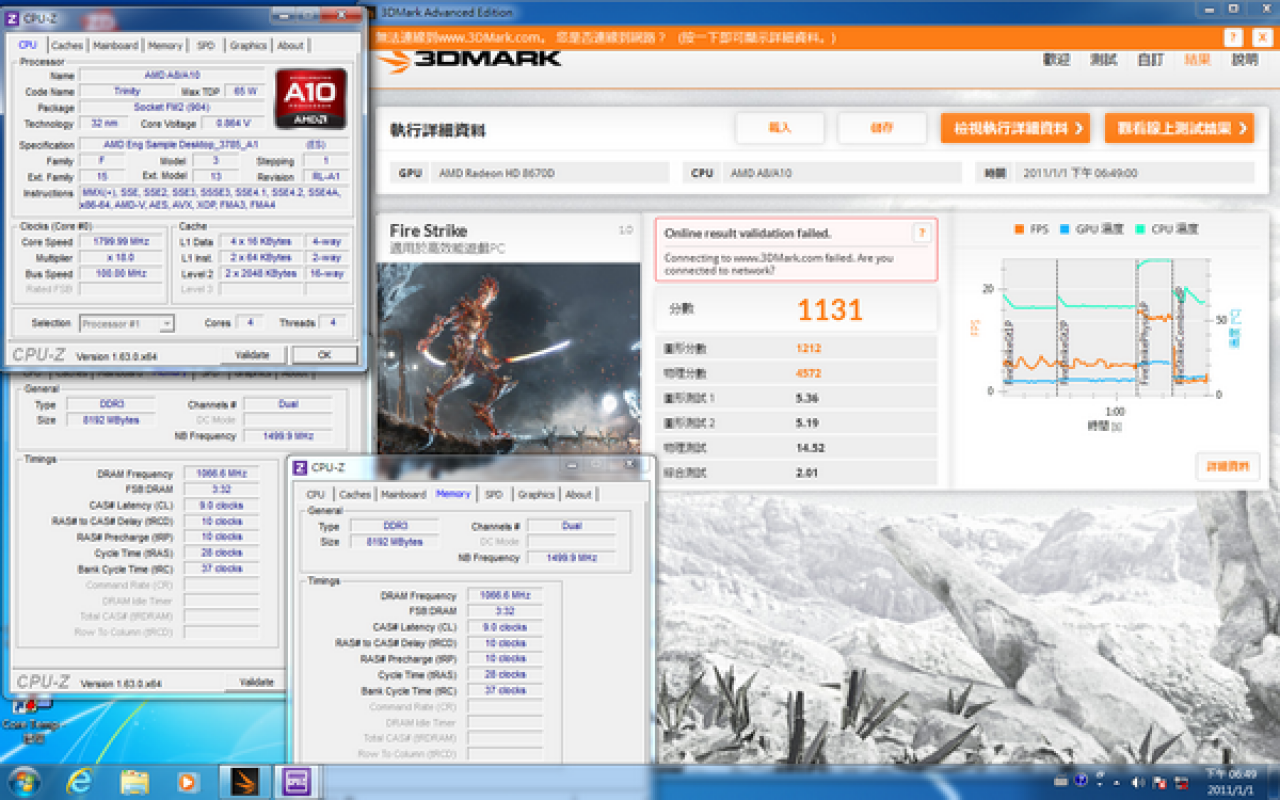The width and height of the screenshot is (1280, 800).
Task: Click the 詳細資料 button below the chart
Action: pyautogui.click(x=1228, y=467)
